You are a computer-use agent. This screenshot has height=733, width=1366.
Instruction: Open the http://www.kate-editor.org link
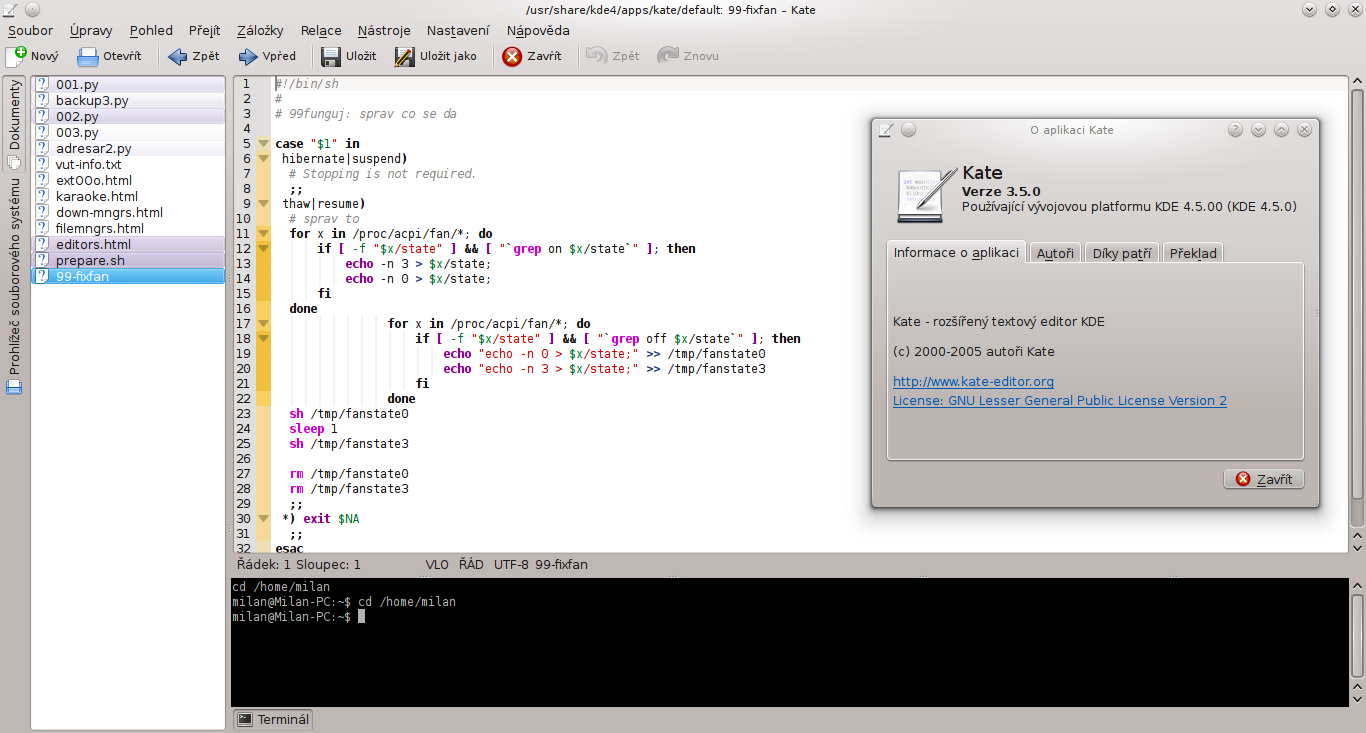973,382
